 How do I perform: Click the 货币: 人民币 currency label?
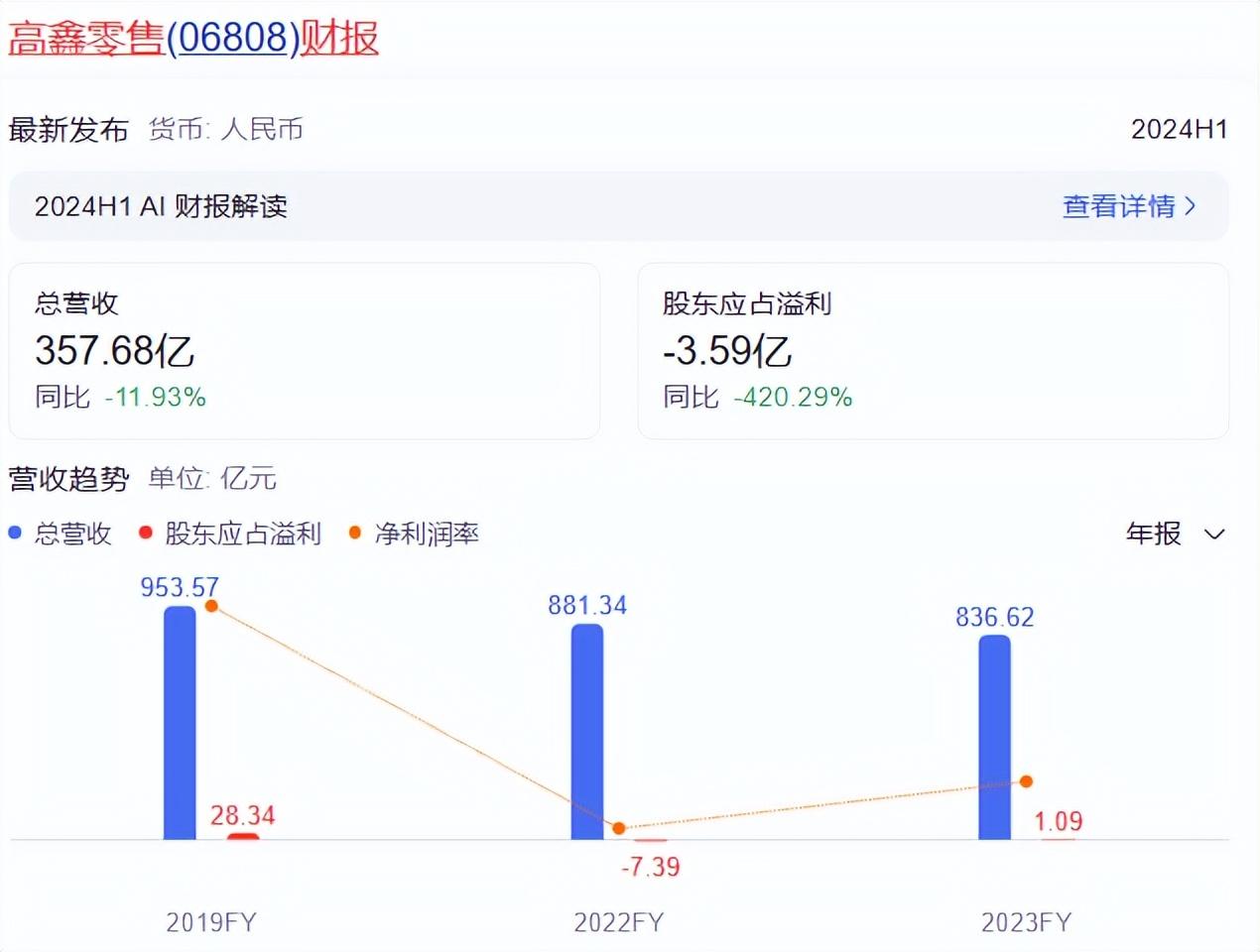click(x=226, y=130)
